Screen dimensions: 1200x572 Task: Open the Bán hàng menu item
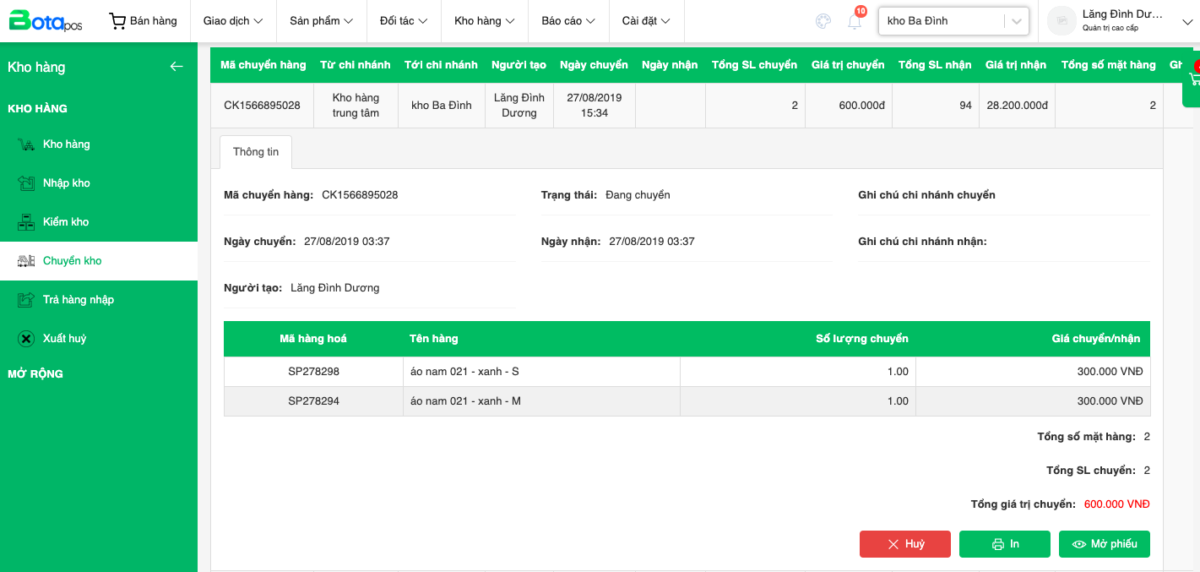tap(143, 21)
